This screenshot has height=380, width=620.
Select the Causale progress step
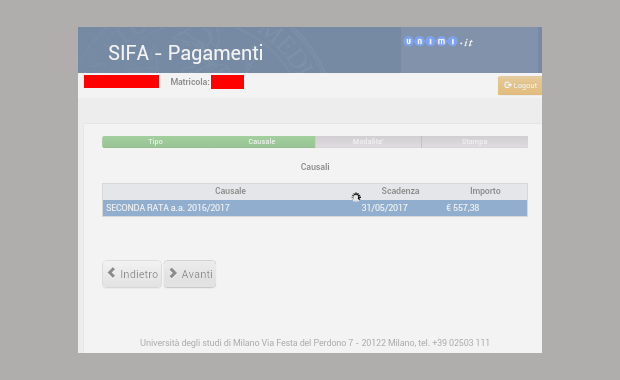point(262,142)
